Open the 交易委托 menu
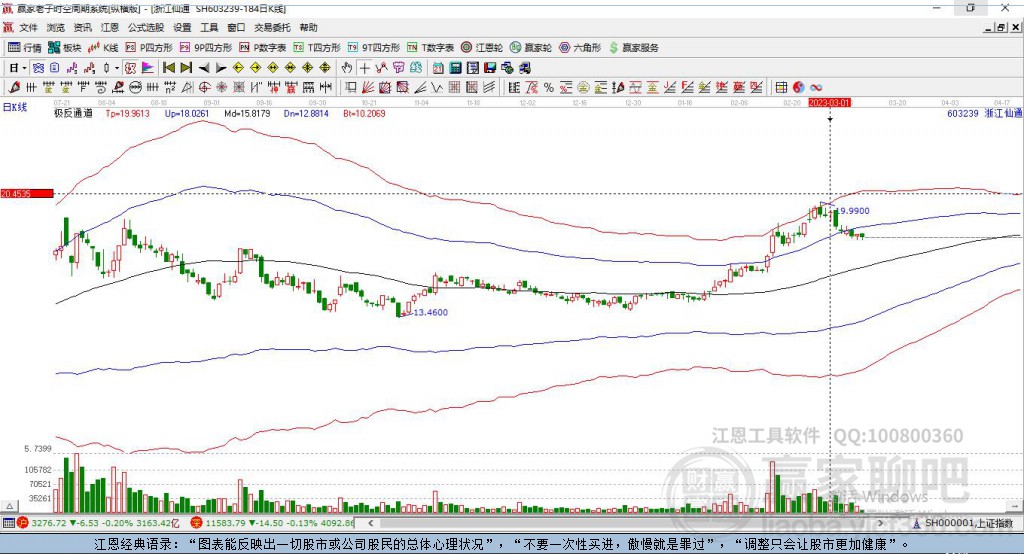1024x554 pixels. tap(272, 27)
